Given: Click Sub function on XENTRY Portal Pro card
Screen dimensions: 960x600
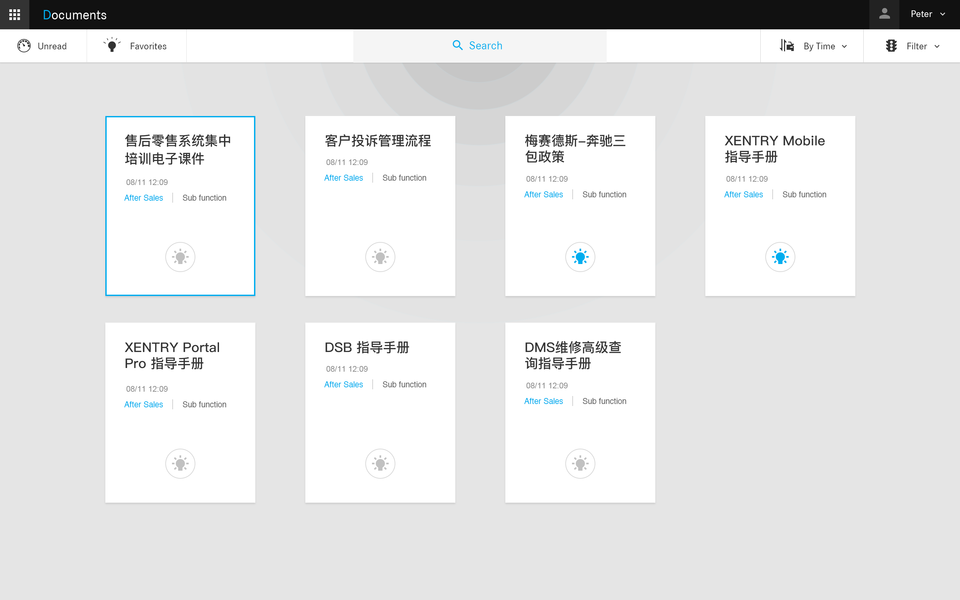Looking at the screenshot, I should [204, 405].
